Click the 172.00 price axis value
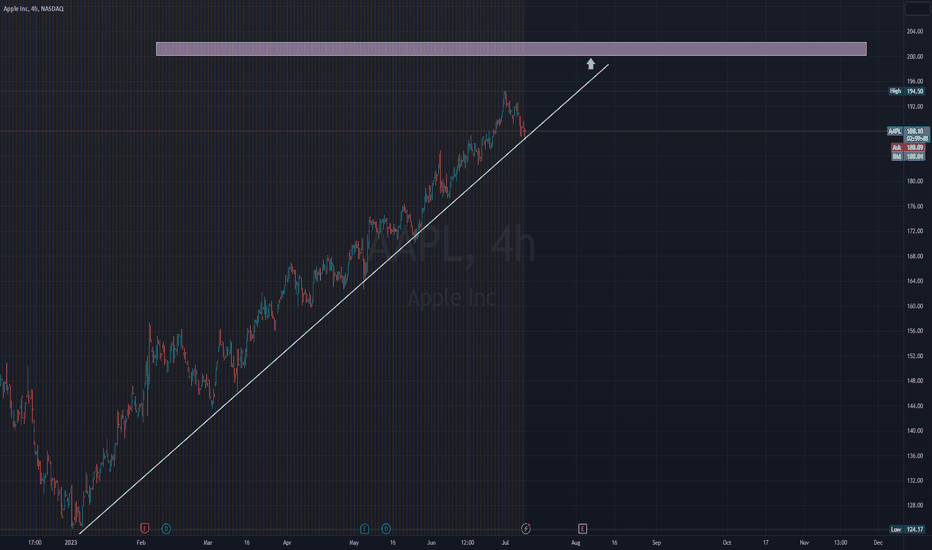Screen dimensions: 932x550 pos(914,231)
